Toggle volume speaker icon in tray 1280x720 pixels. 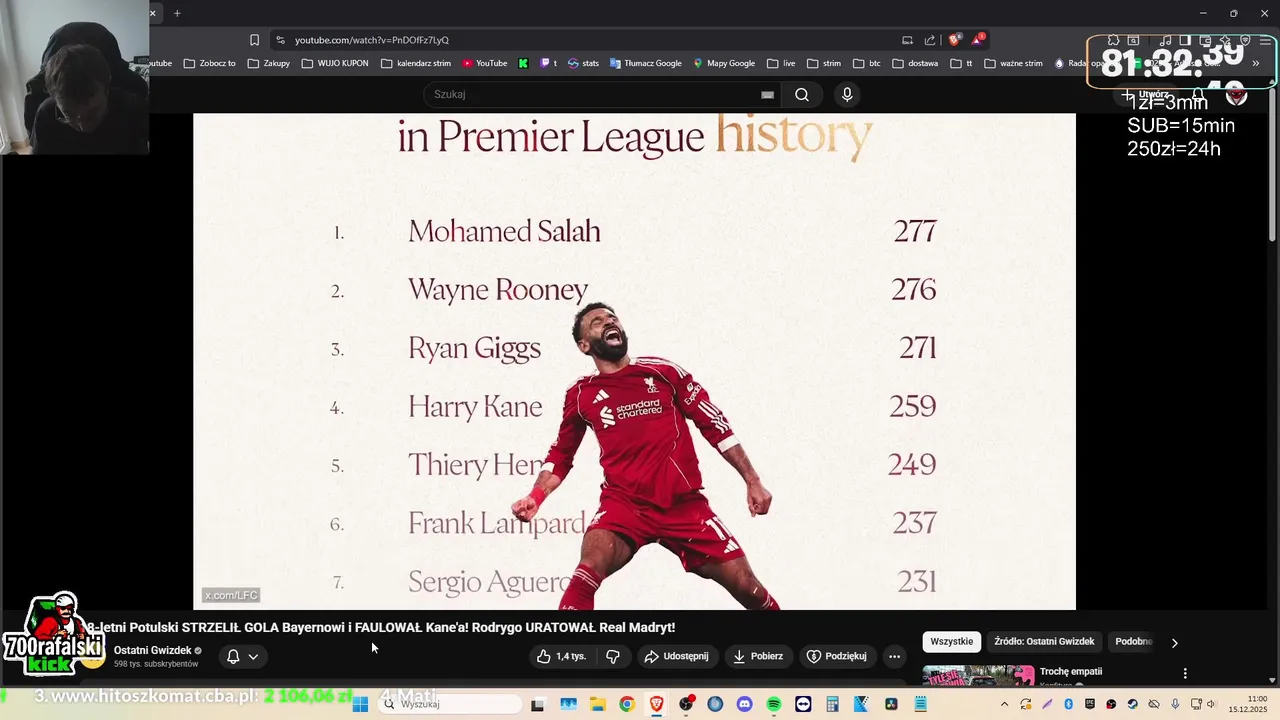(1211, 704)
